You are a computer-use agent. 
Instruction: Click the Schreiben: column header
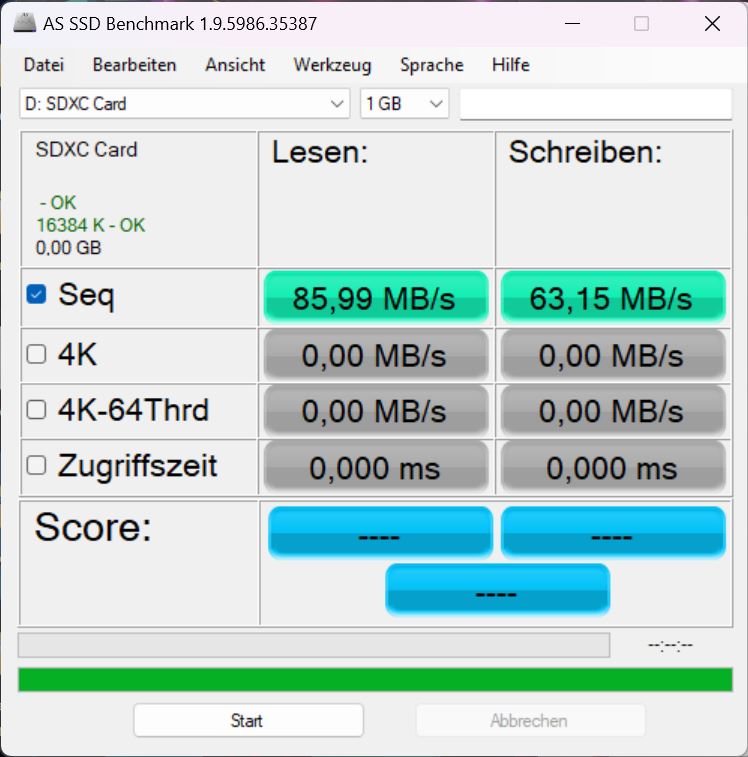(x=585, y=152)
